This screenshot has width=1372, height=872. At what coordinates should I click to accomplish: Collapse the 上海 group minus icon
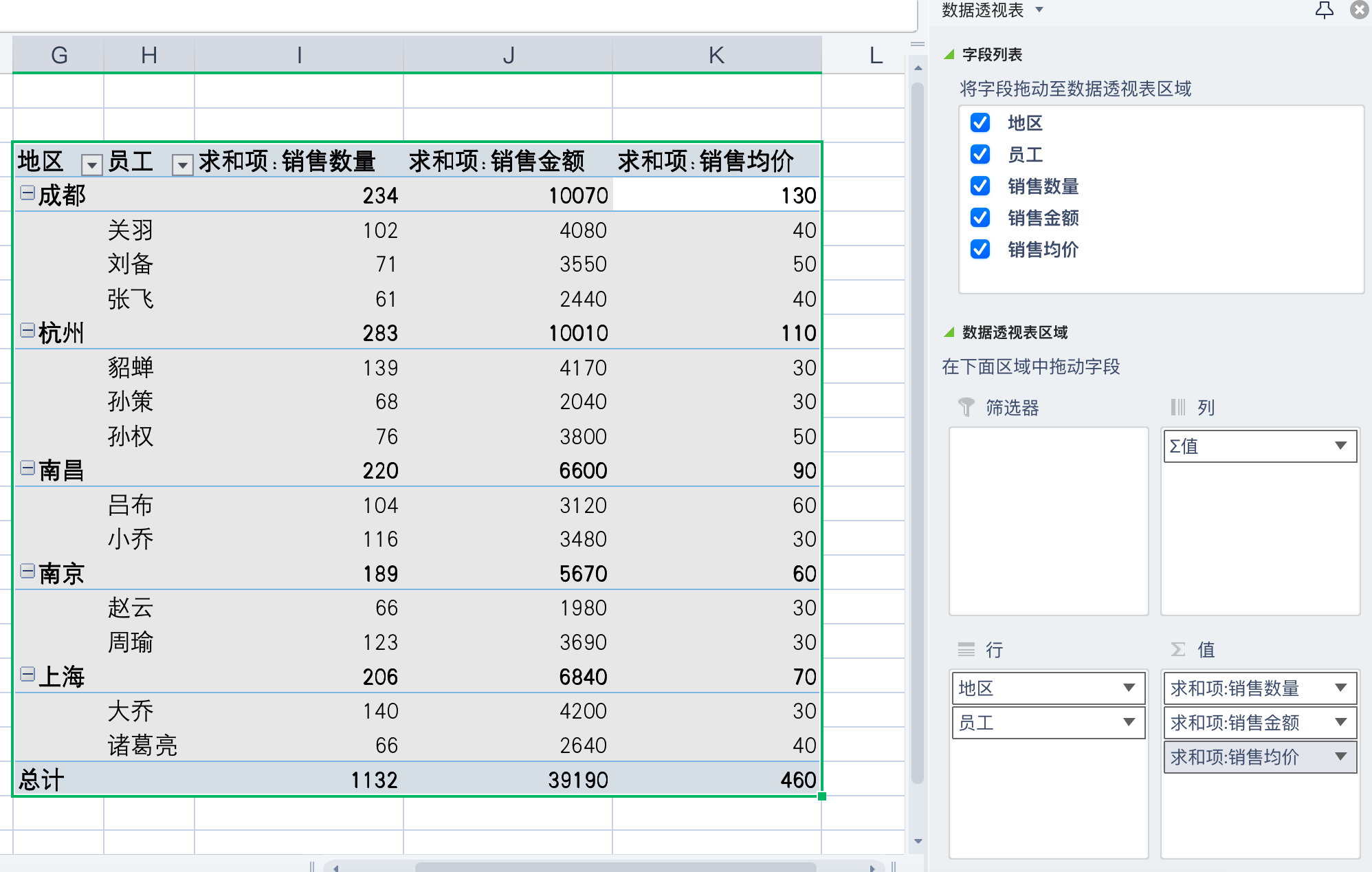coord(27,675)
